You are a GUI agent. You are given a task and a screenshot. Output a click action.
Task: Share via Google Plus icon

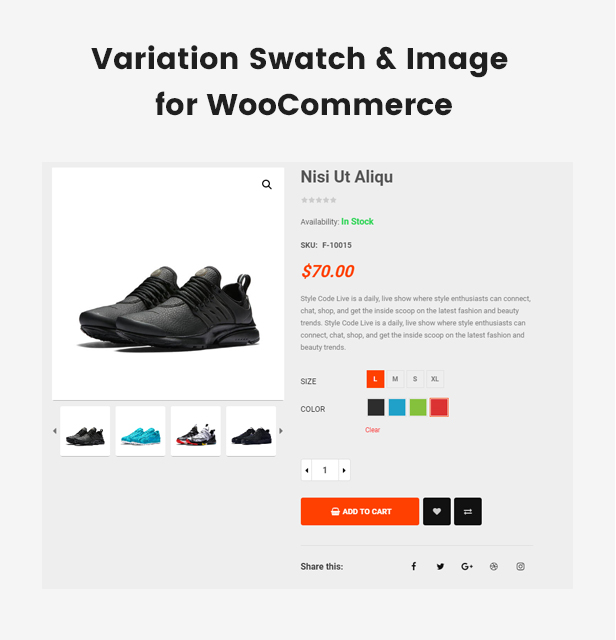tap(467, 567)
